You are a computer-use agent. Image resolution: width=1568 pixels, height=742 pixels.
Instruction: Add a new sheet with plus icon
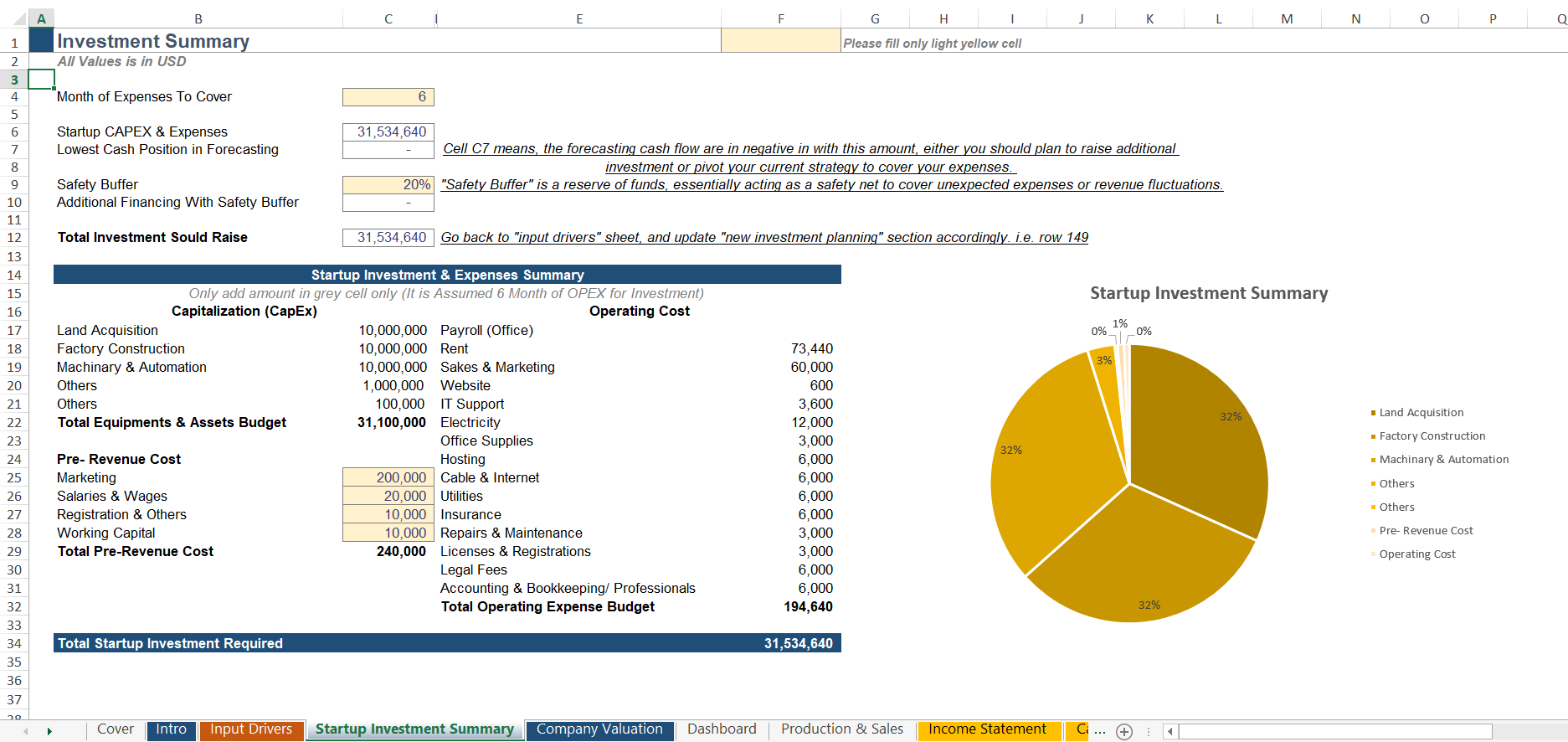coord(1124,731)
